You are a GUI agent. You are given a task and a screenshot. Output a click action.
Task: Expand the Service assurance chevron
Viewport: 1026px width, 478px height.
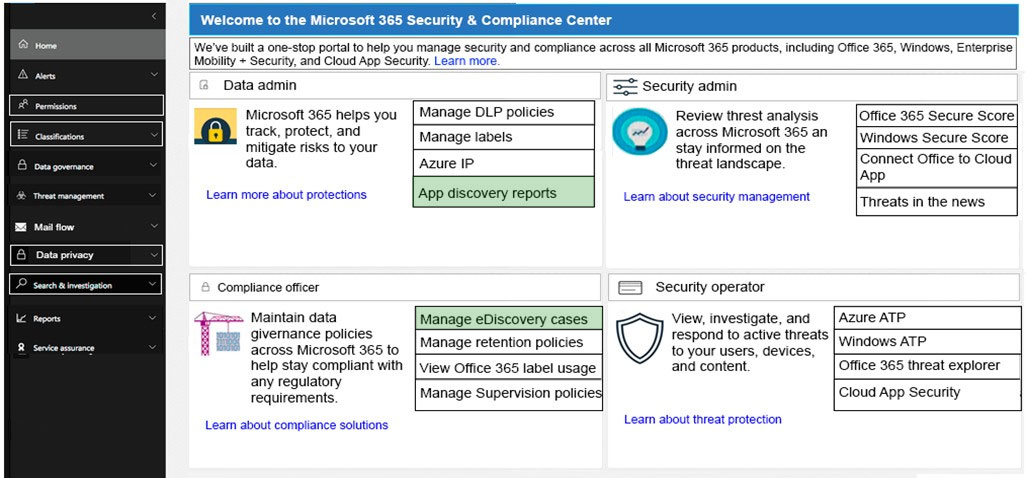click(x=152, y=348)
